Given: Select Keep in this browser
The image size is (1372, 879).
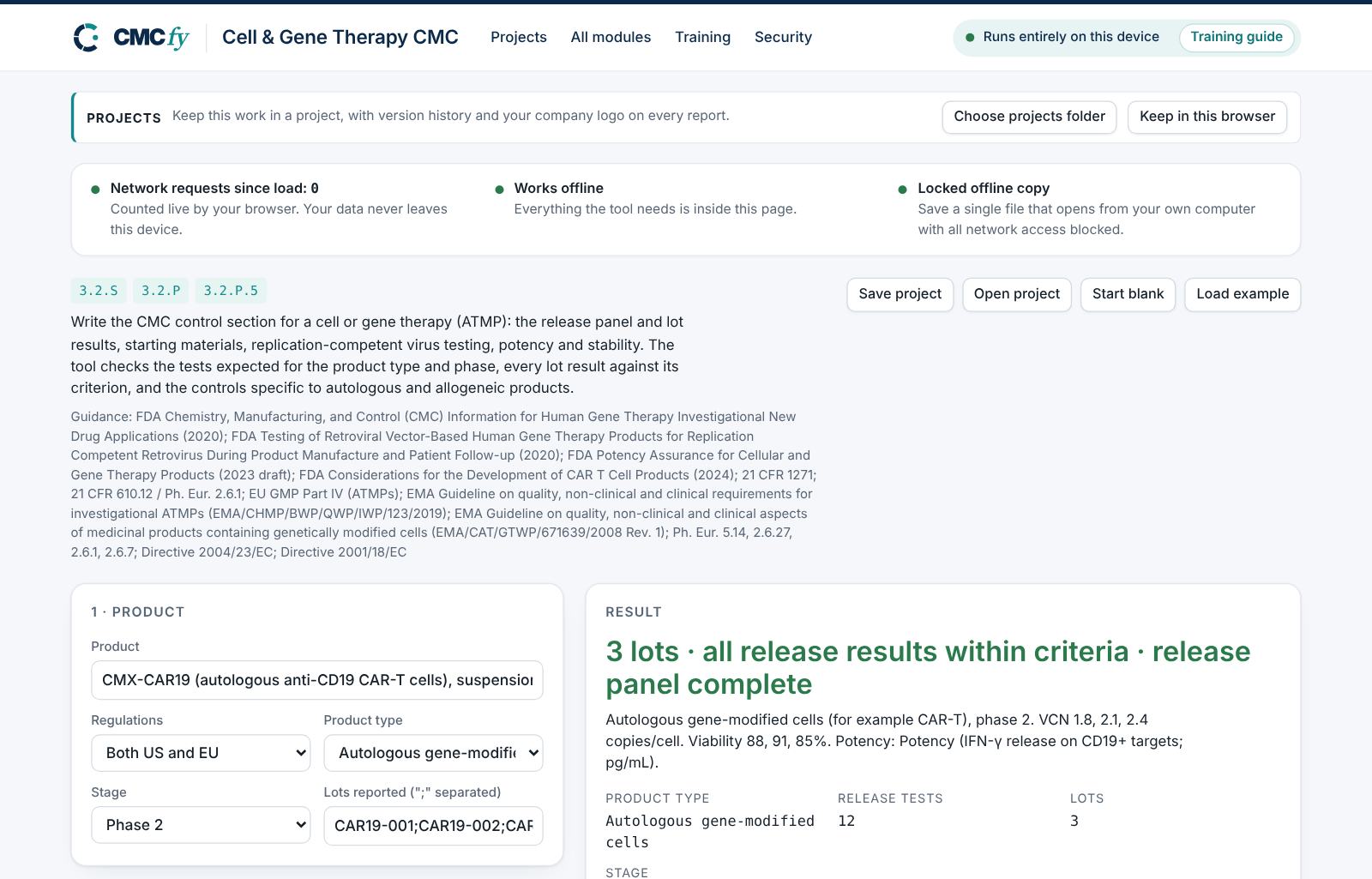Looking at the screenshot, I should pyautogui.click(x=1207, y=117).
